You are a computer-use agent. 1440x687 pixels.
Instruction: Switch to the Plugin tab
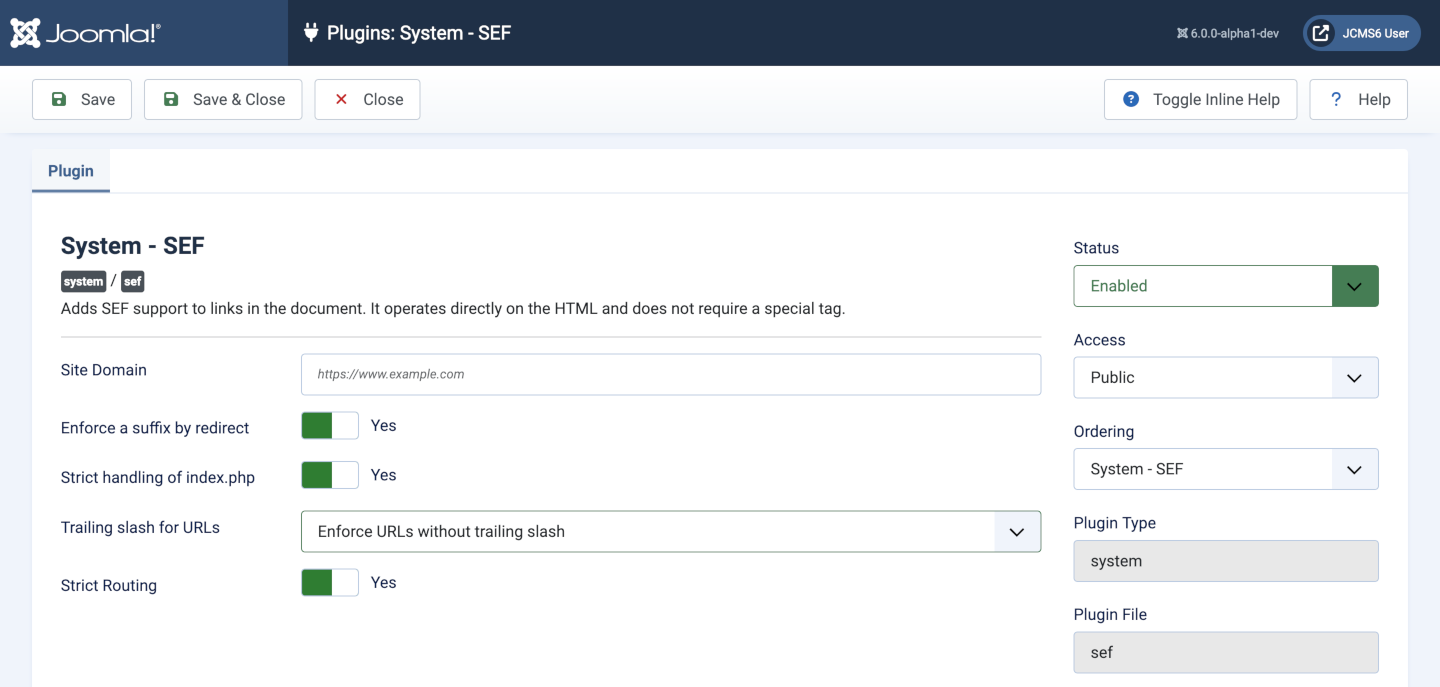71,171
